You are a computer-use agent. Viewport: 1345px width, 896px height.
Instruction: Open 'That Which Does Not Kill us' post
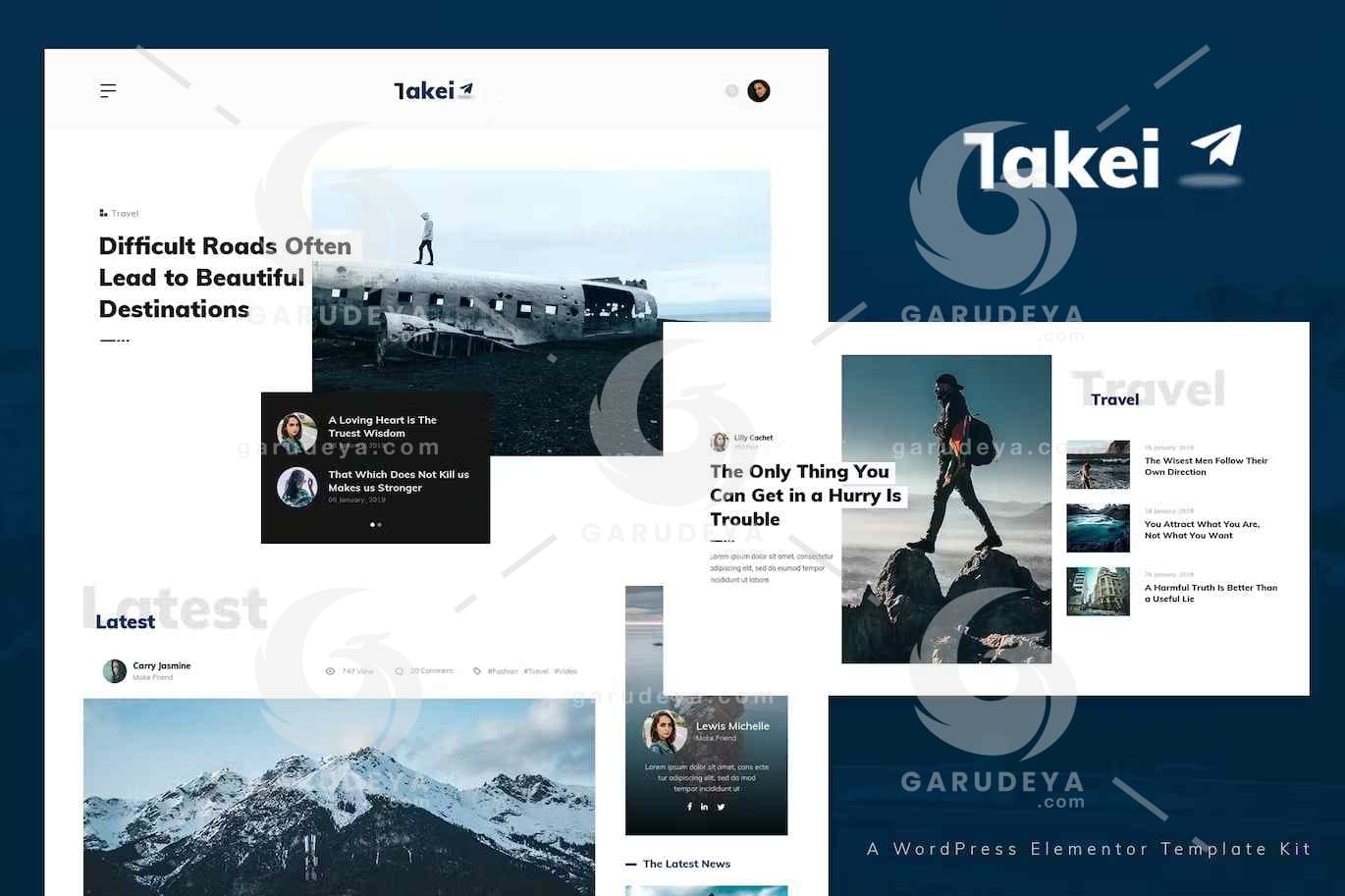tap(399, 481)
